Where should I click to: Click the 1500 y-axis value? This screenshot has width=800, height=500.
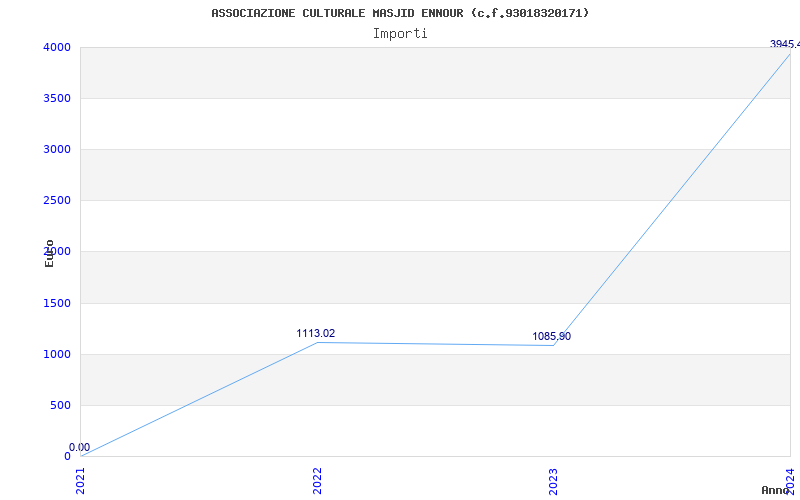[x=57, y=304]
